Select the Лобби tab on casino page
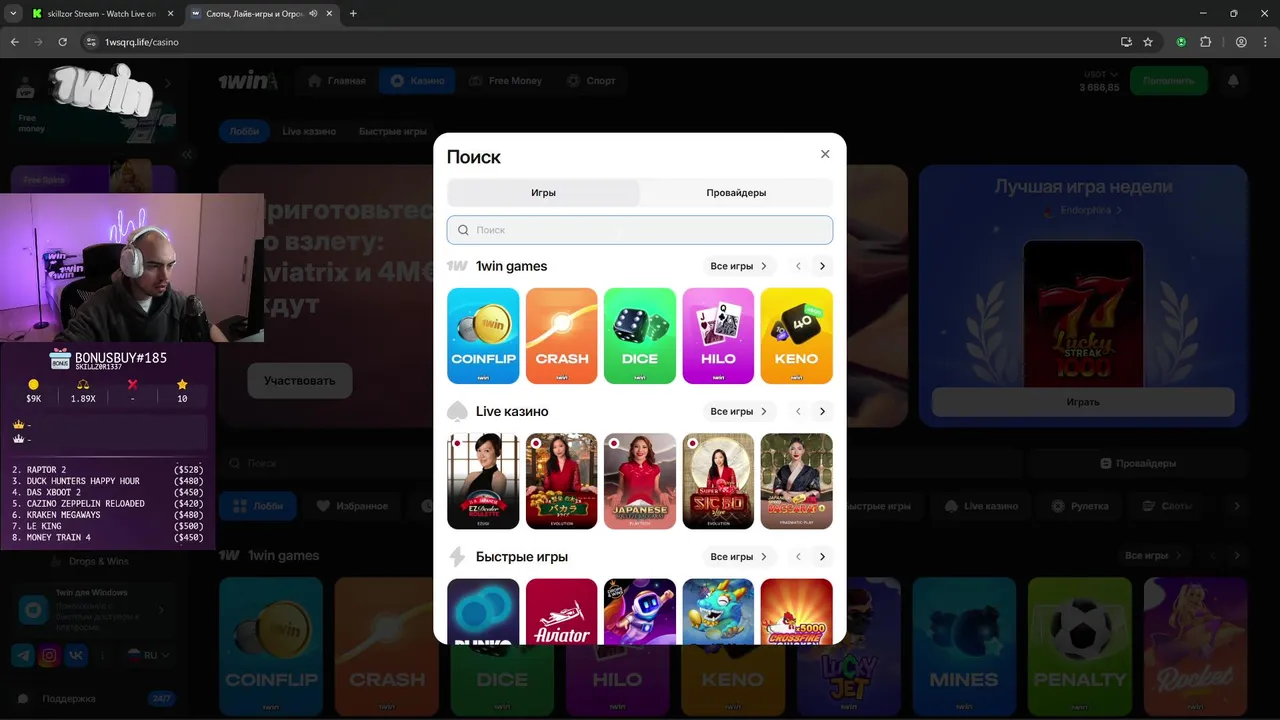 (244, 131)
